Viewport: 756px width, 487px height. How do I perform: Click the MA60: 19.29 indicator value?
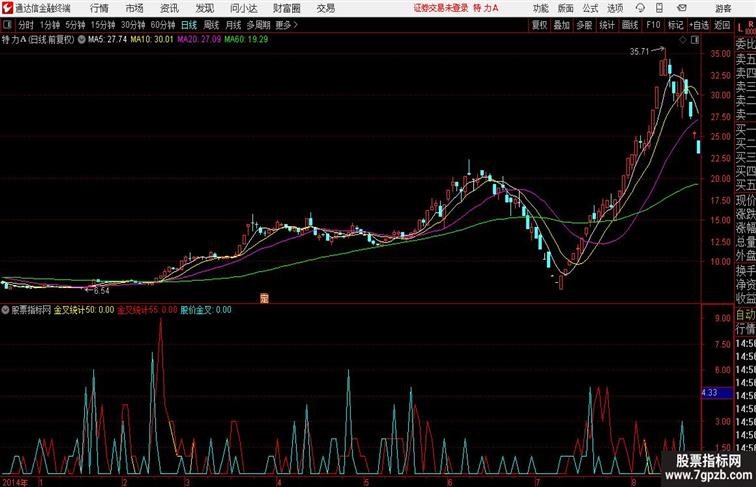246,40
